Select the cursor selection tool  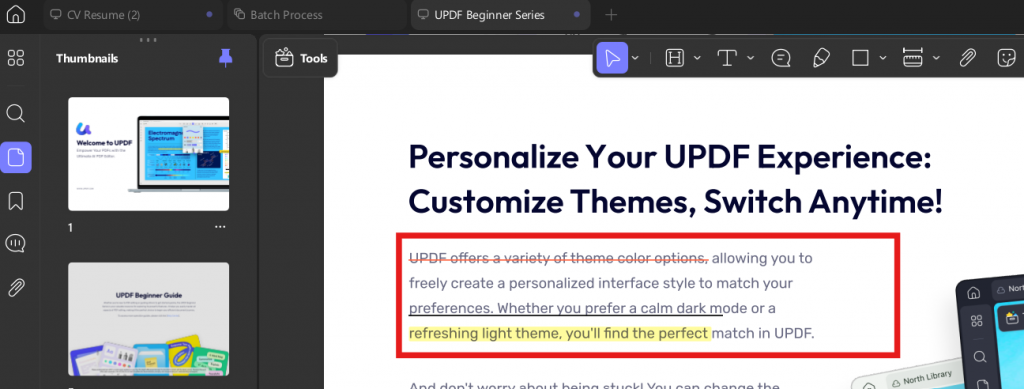point(612,58)
